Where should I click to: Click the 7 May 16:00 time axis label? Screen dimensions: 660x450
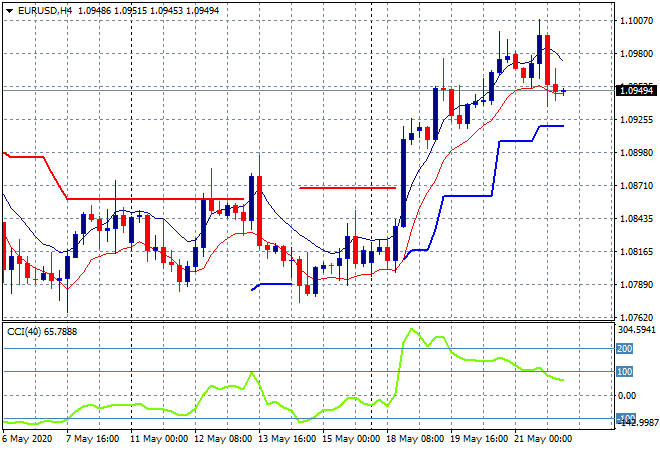(92, 439)
